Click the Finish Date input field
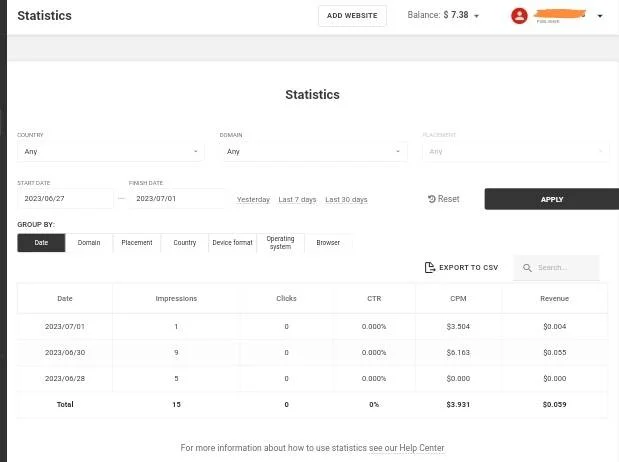The image size is (619, 462). 177,199
